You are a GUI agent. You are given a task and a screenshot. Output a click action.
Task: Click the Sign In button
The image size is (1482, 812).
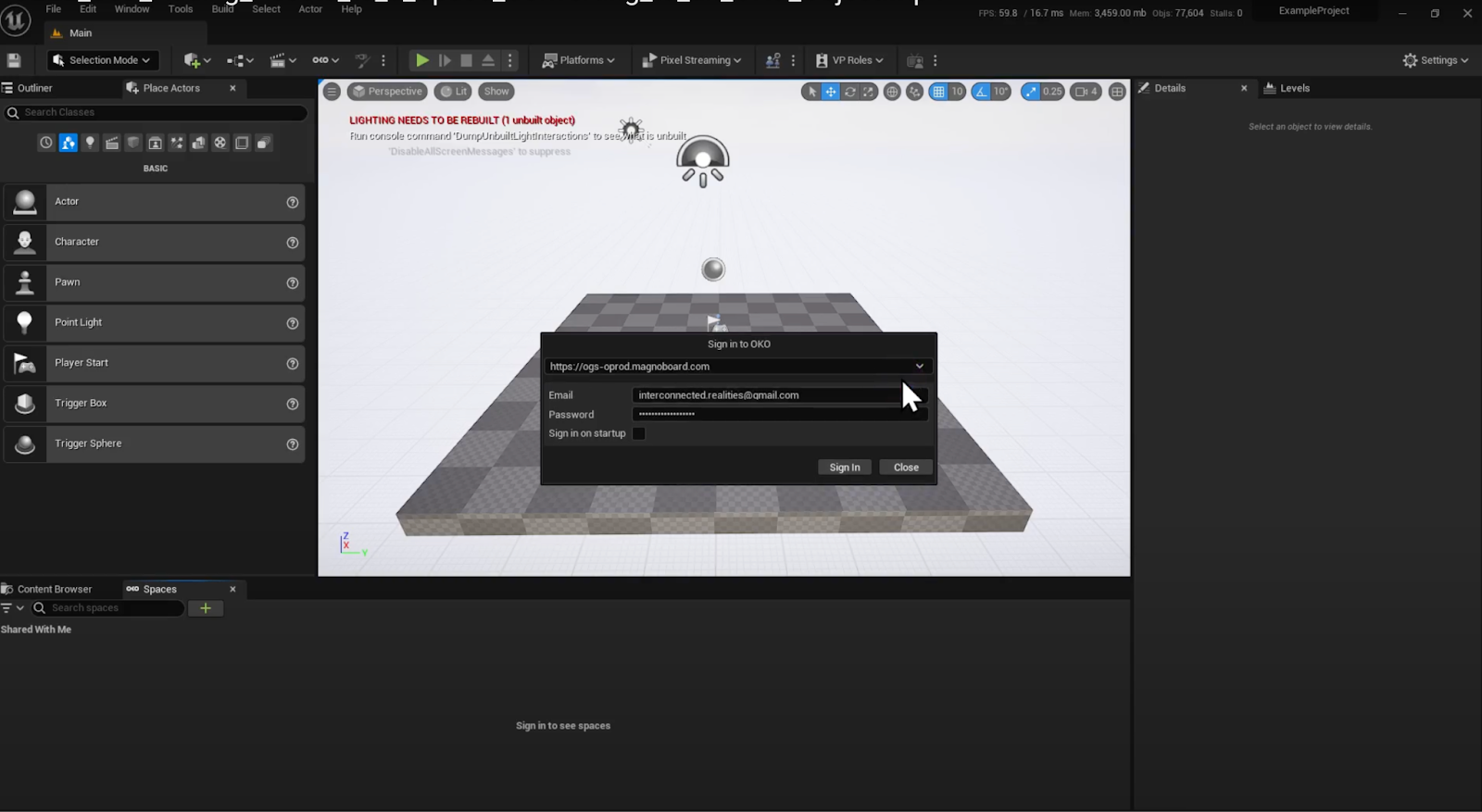point(844,468)
